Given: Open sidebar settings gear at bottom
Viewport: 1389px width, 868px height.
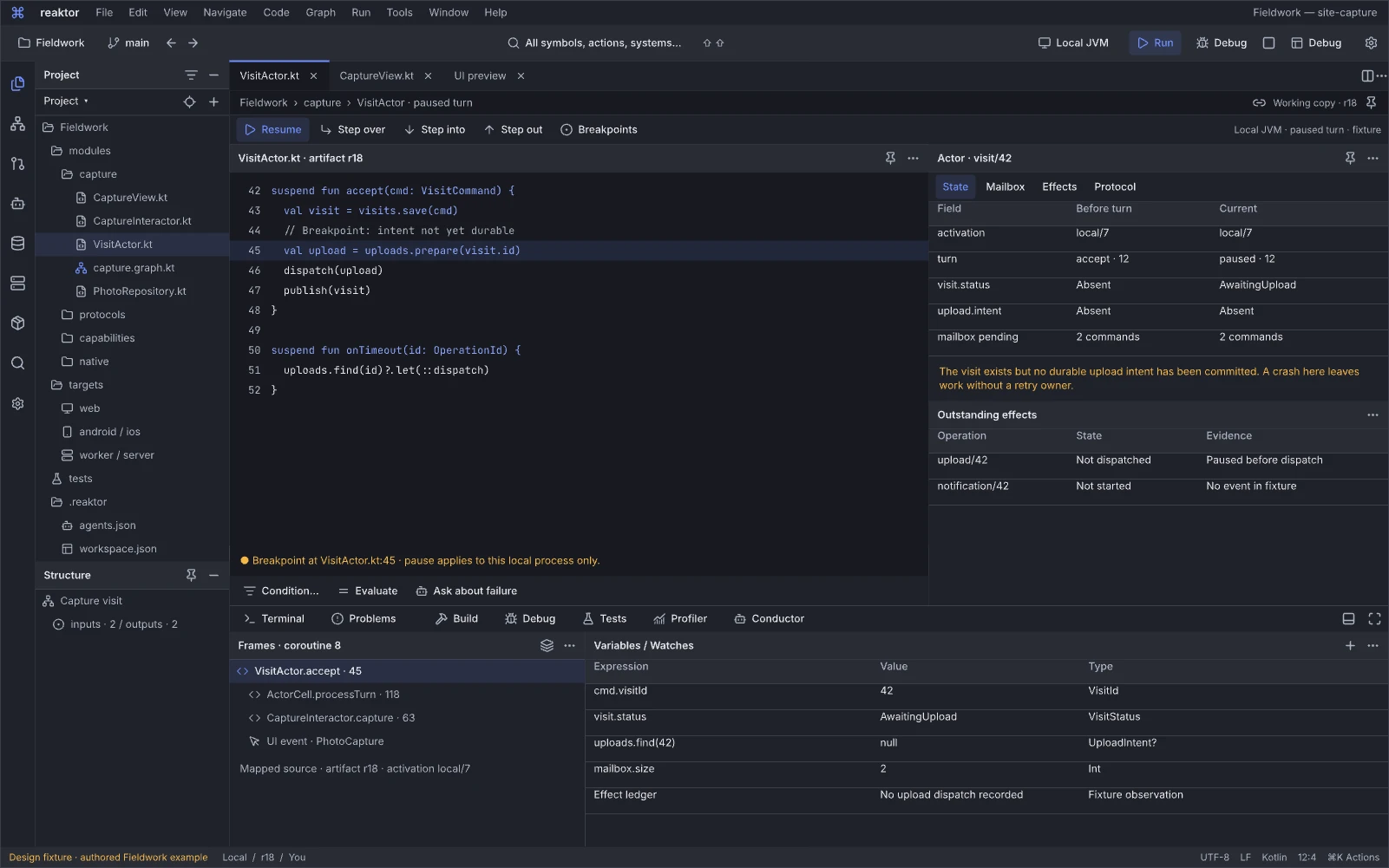Looking at the screenshot, I should tap(17, 404).
